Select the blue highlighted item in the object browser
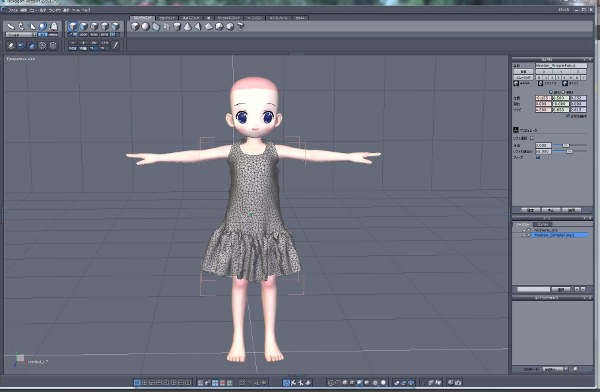Screen dimensions: 600x392 pos(559,235)
